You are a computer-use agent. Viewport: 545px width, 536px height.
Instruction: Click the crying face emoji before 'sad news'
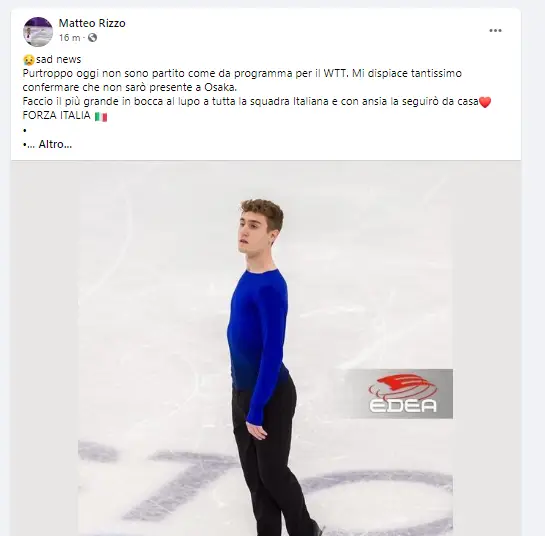tap(29, 60)
